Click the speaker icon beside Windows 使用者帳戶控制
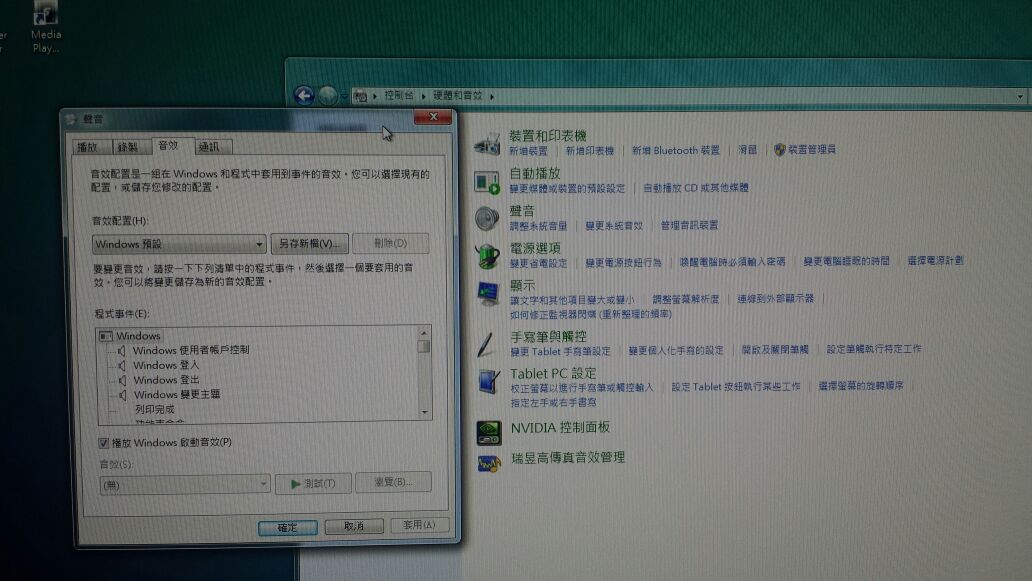 122,350
